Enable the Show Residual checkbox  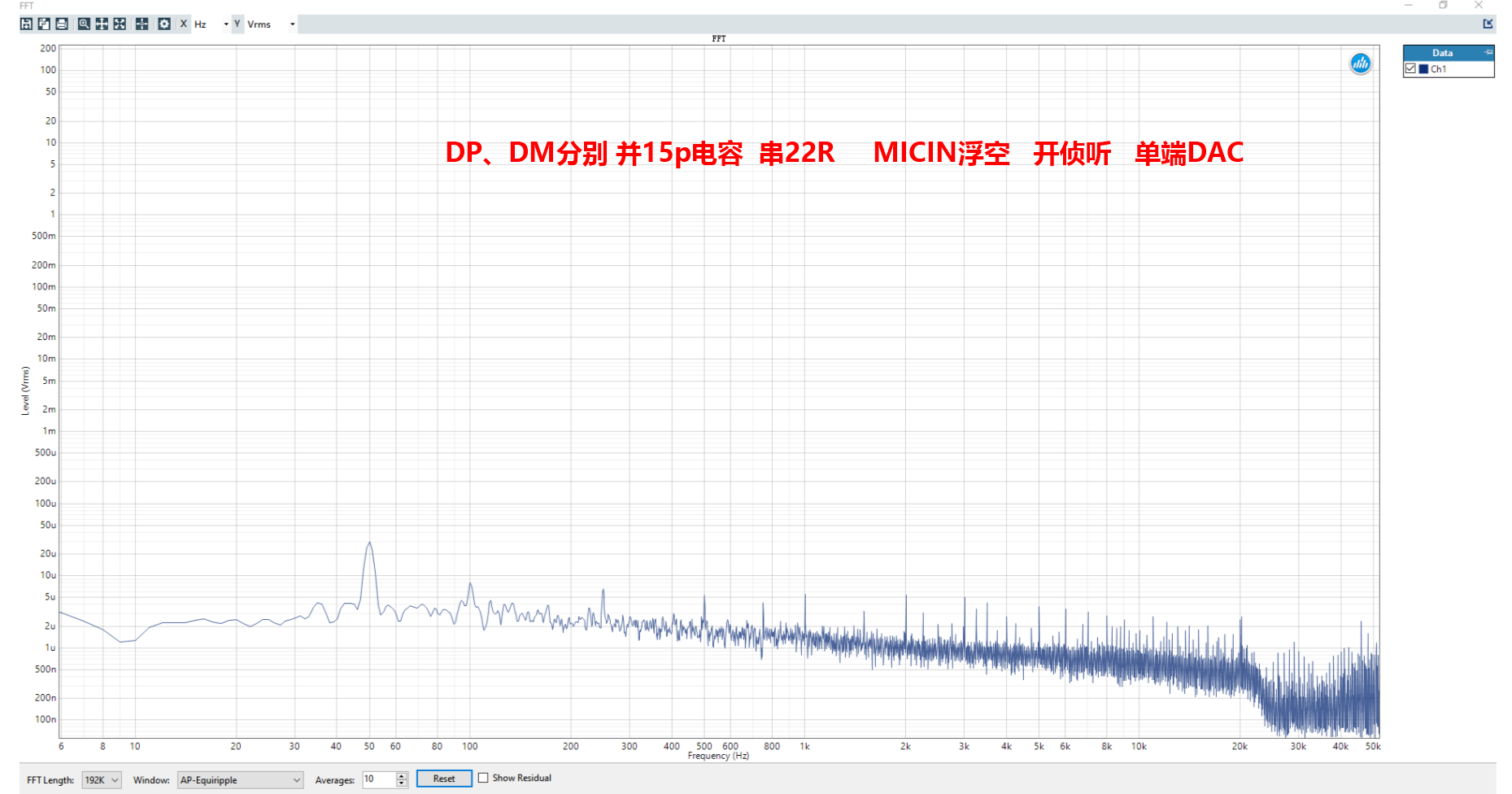pos(483,778)
